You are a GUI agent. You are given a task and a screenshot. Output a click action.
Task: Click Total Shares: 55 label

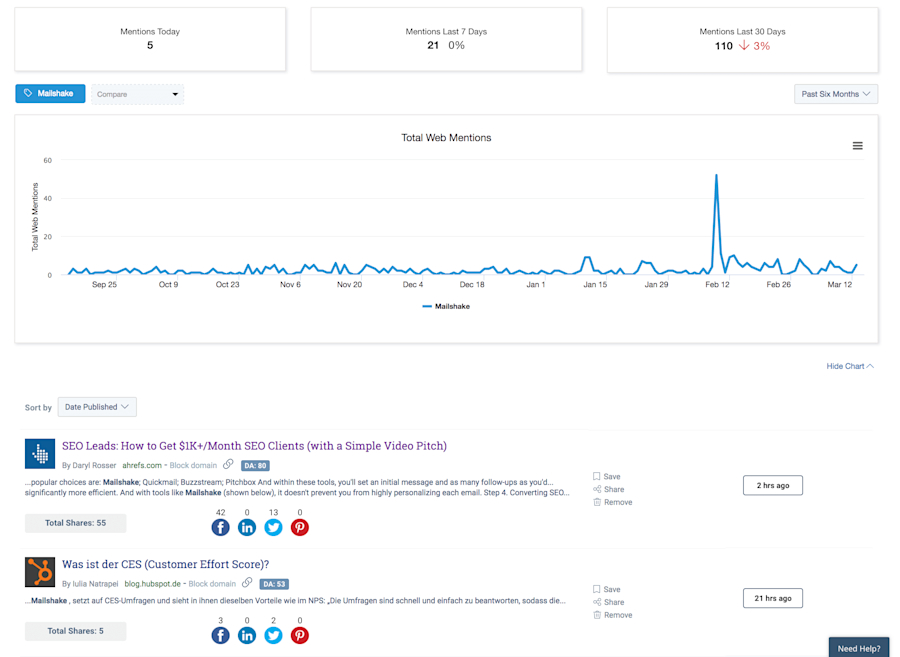click(75, 523)
